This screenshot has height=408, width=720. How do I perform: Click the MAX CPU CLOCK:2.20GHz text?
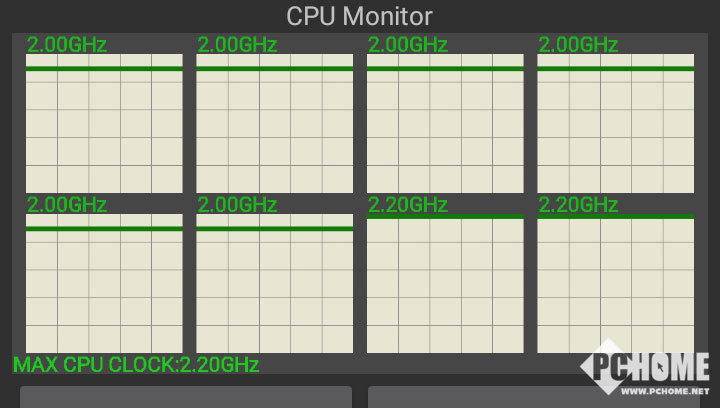coord(136,365)
